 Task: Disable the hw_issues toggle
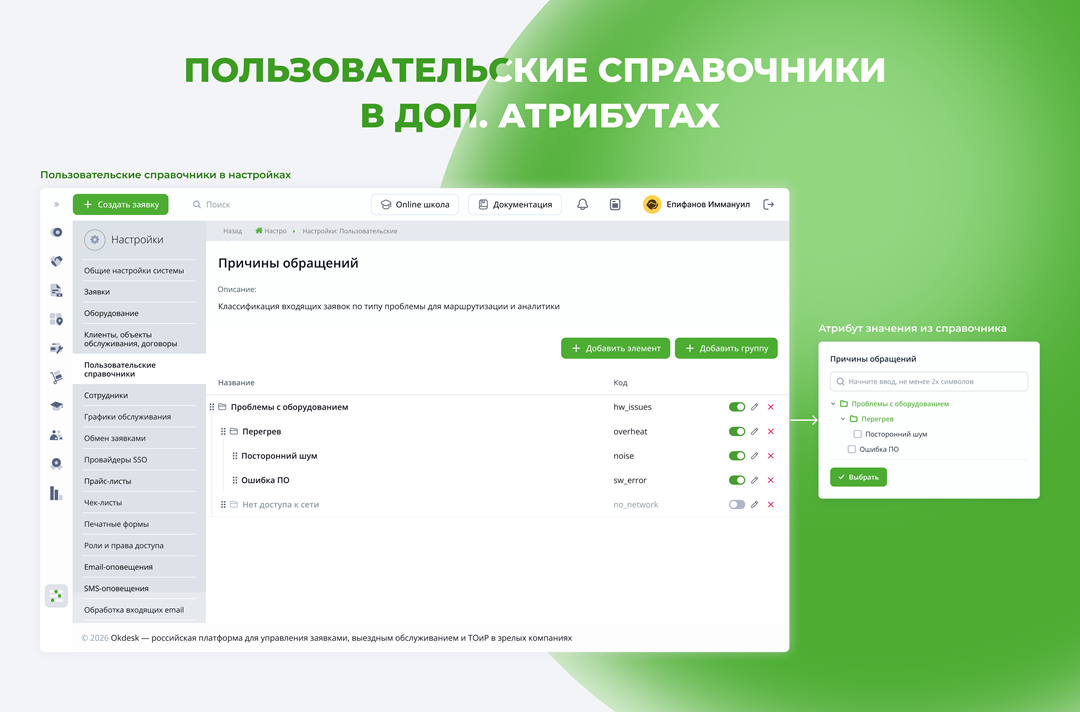pos(737,407)
